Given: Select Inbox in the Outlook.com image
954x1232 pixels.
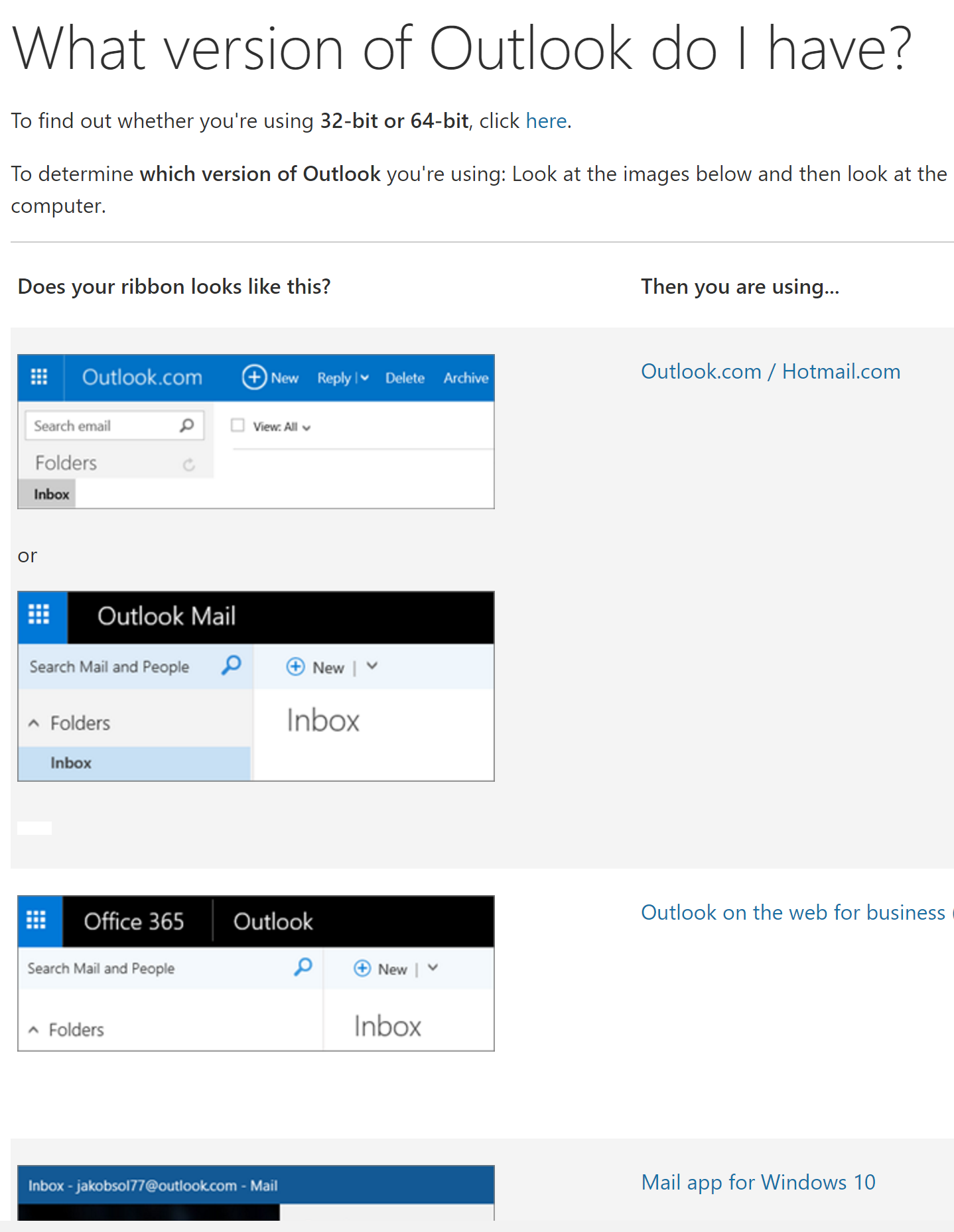Looking at the screenshot, I should (46, 494).
